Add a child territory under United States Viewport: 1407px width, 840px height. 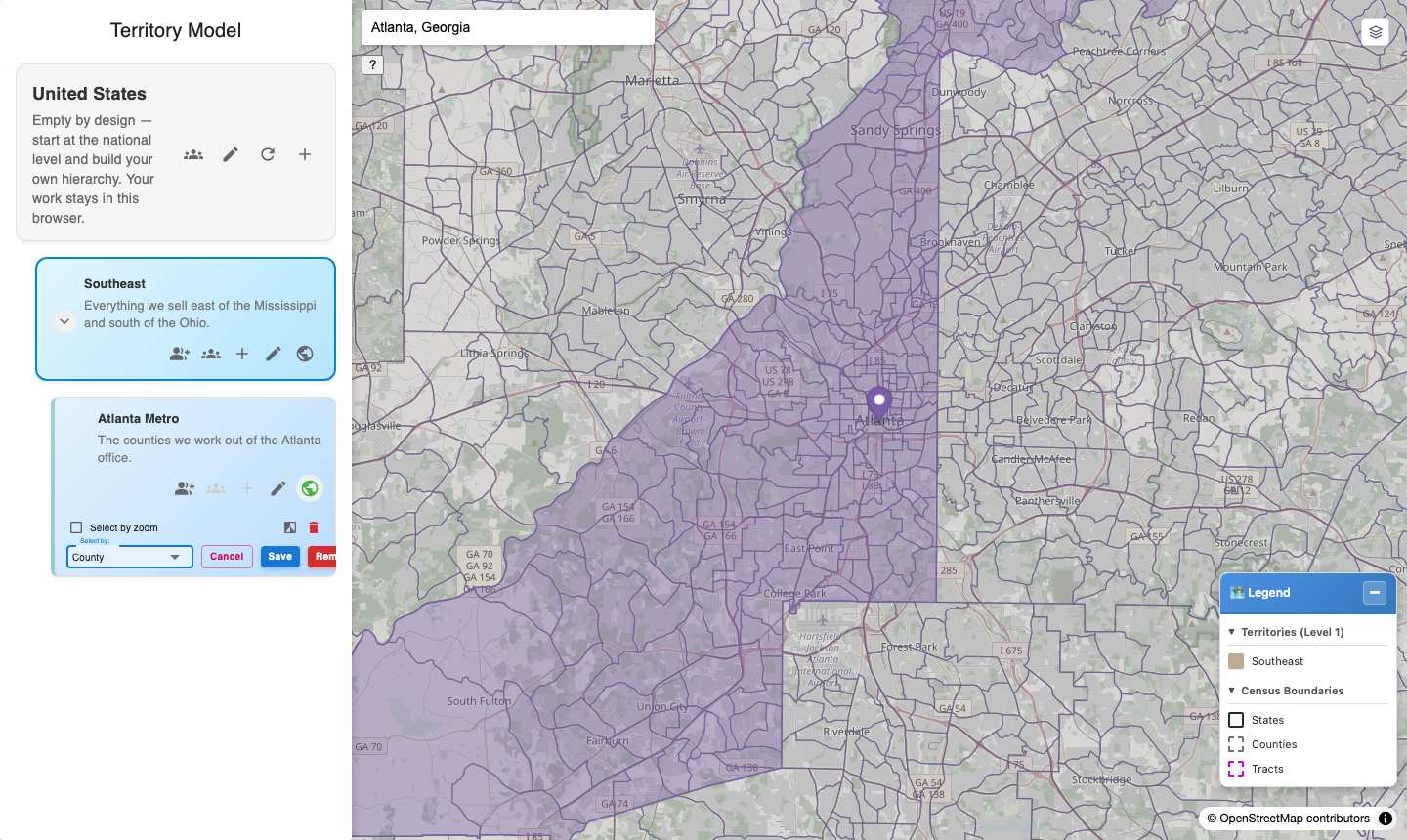click(305, 154)
